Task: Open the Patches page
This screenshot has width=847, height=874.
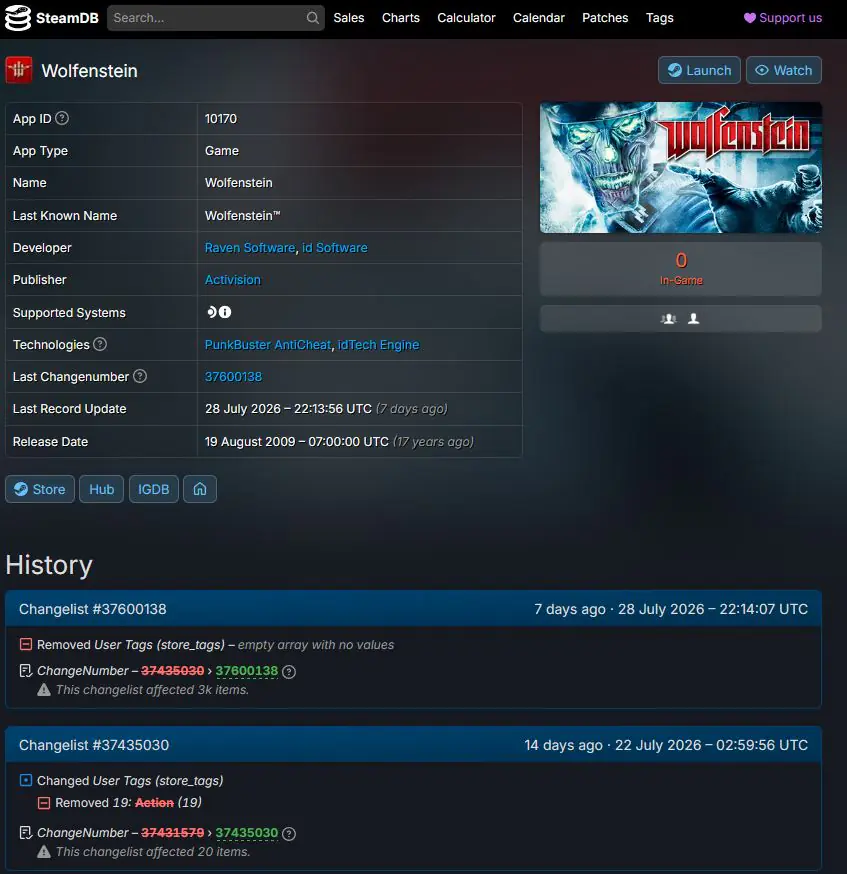Action: click(605, 18)
